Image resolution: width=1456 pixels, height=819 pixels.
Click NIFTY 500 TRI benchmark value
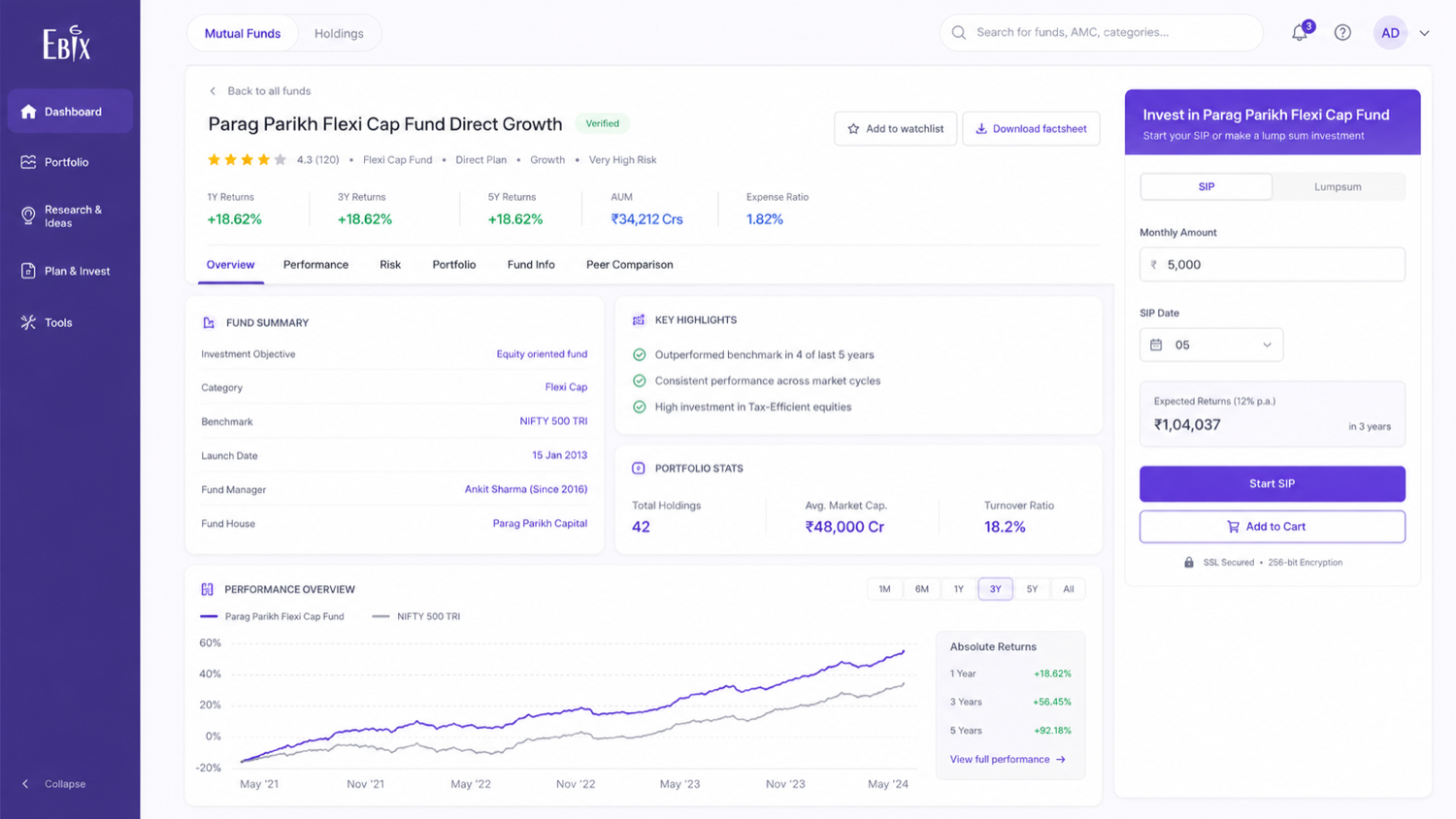(553, 421)
